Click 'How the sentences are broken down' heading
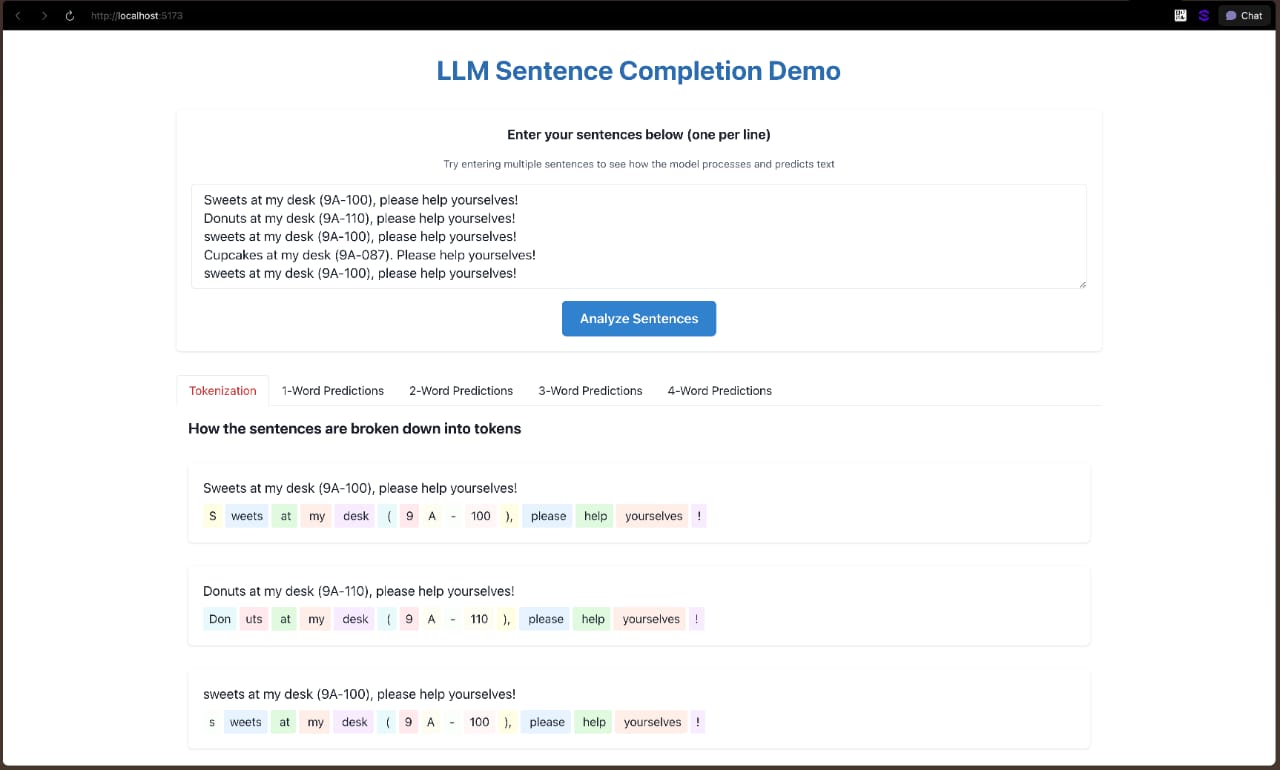The height and width of the screenshot is (770, 1280). (x=354, y=428)
